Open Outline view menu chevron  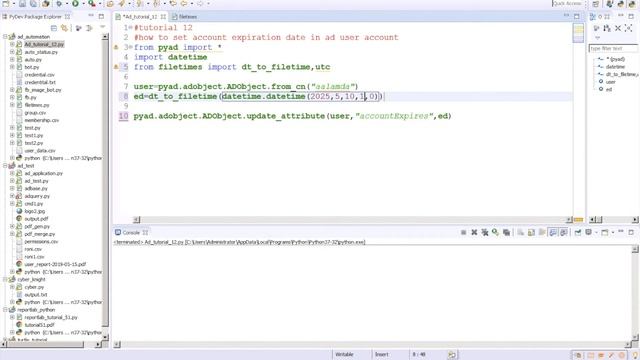click(598, 38)
